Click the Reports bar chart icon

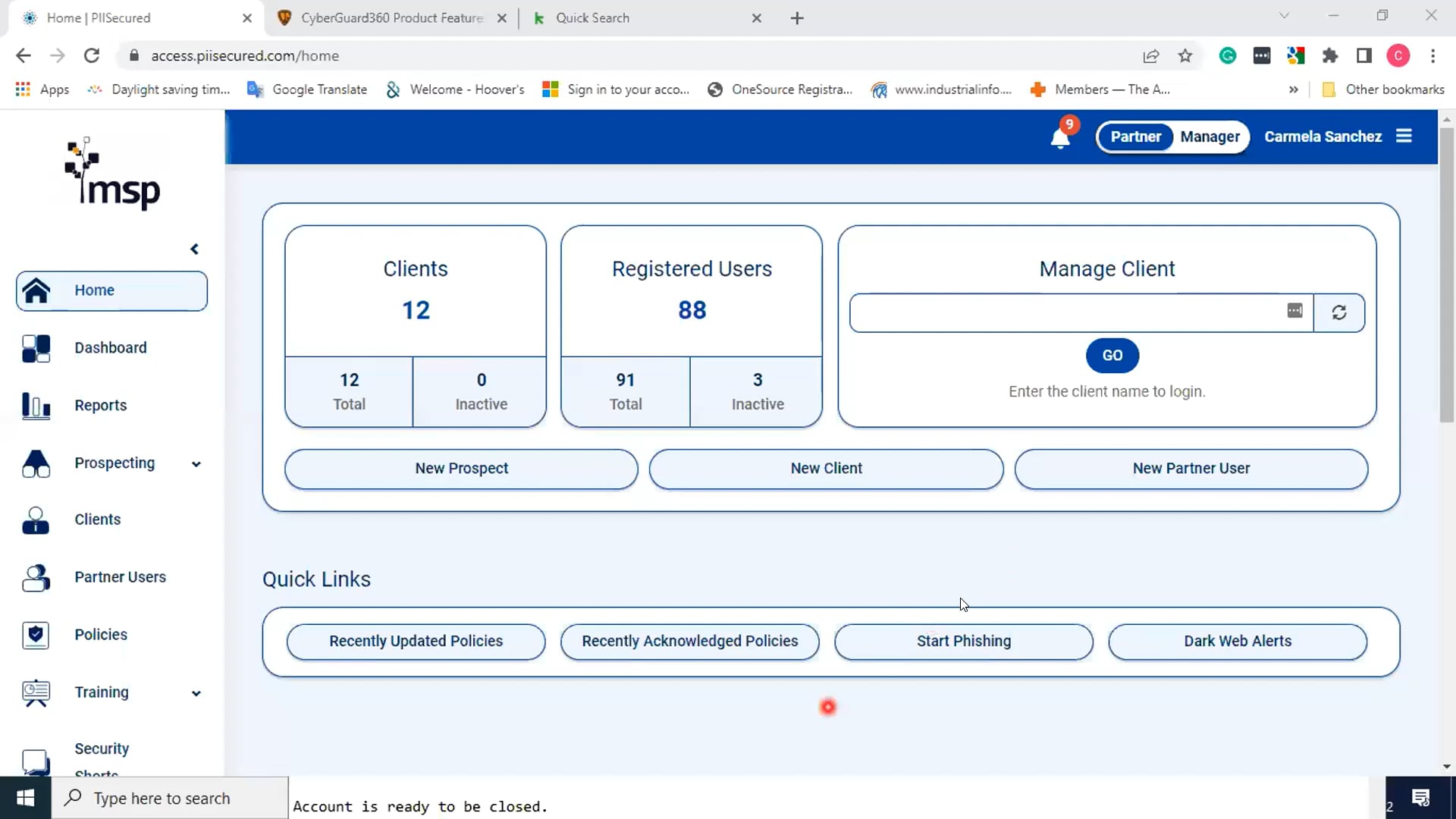coord(36,406)
